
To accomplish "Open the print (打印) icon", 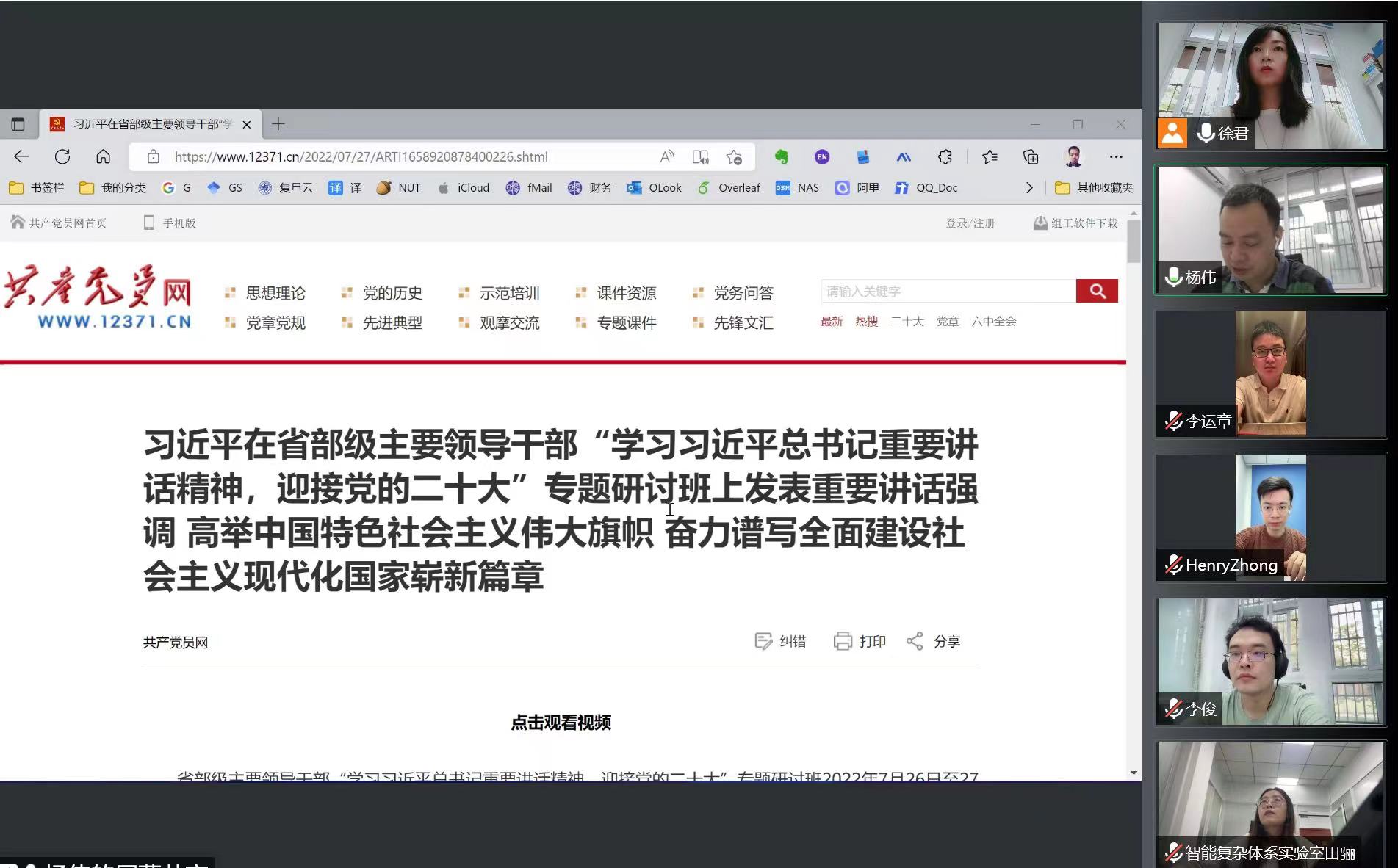I will [x=843, y=641].
